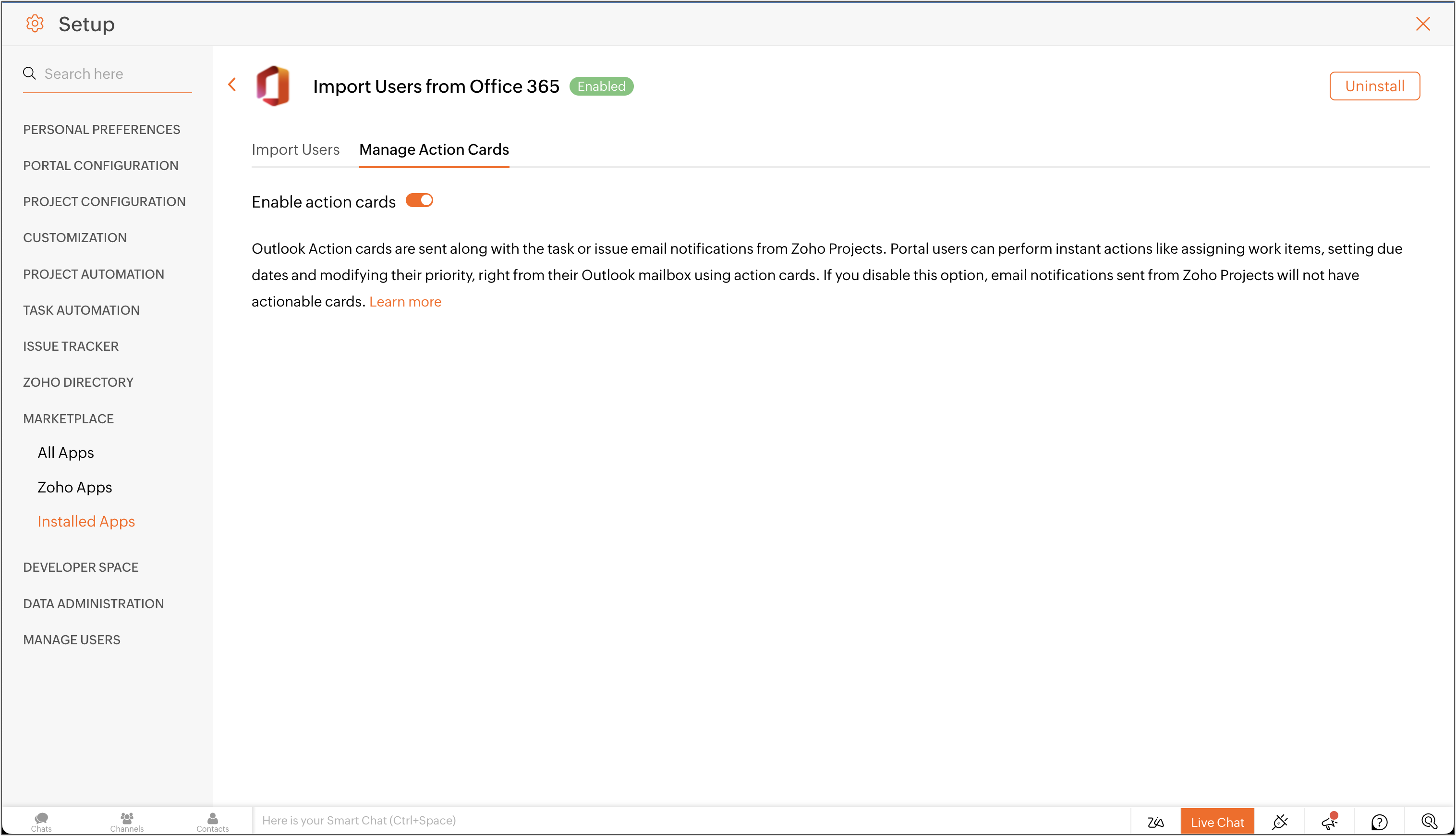Open Chats in bottom bar
Viewport: 1456px width, 836px height.
coord(41,822)
